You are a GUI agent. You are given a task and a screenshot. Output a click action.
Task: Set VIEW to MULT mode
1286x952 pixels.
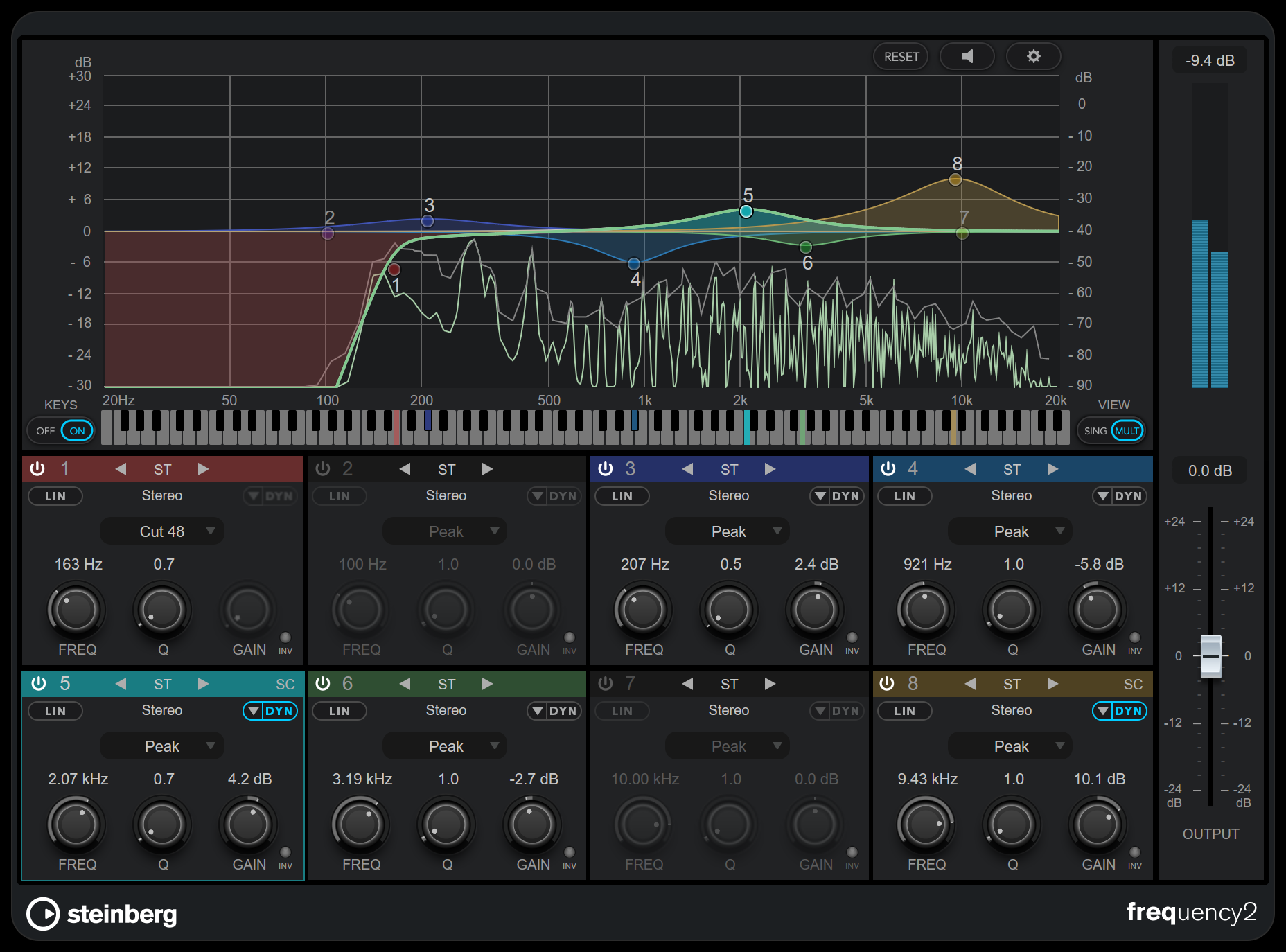coord(1127,431)
